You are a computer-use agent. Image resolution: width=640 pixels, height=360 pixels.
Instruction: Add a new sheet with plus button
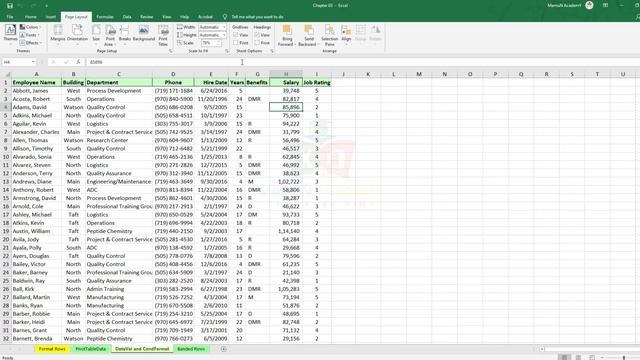(x=224, y=349)
